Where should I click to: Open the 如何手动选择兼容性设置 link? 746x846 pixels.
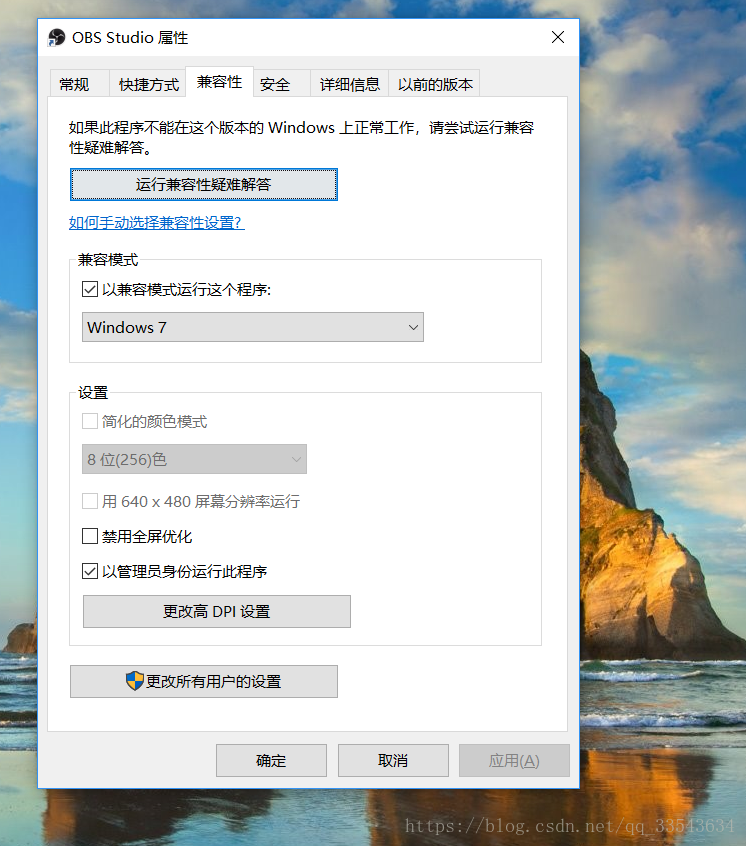click(x=156, y=222)
